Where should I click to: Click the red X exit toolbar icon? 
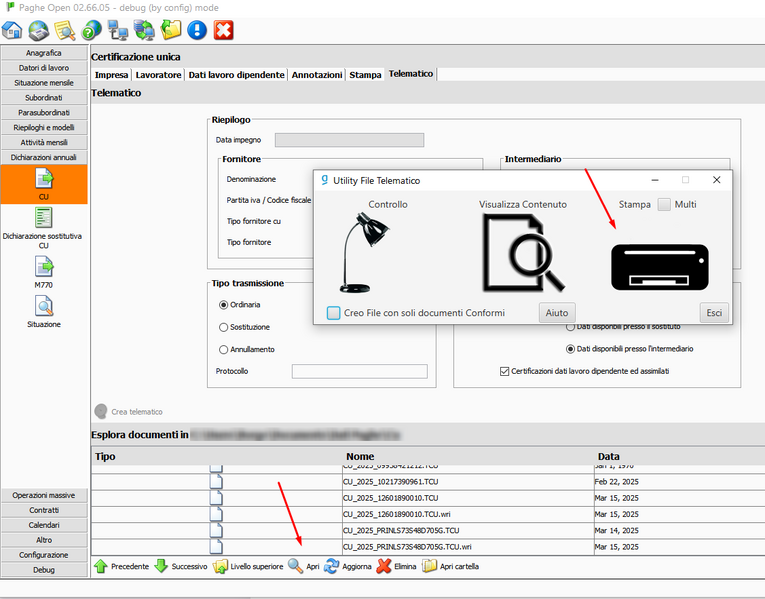click(224, 30)
